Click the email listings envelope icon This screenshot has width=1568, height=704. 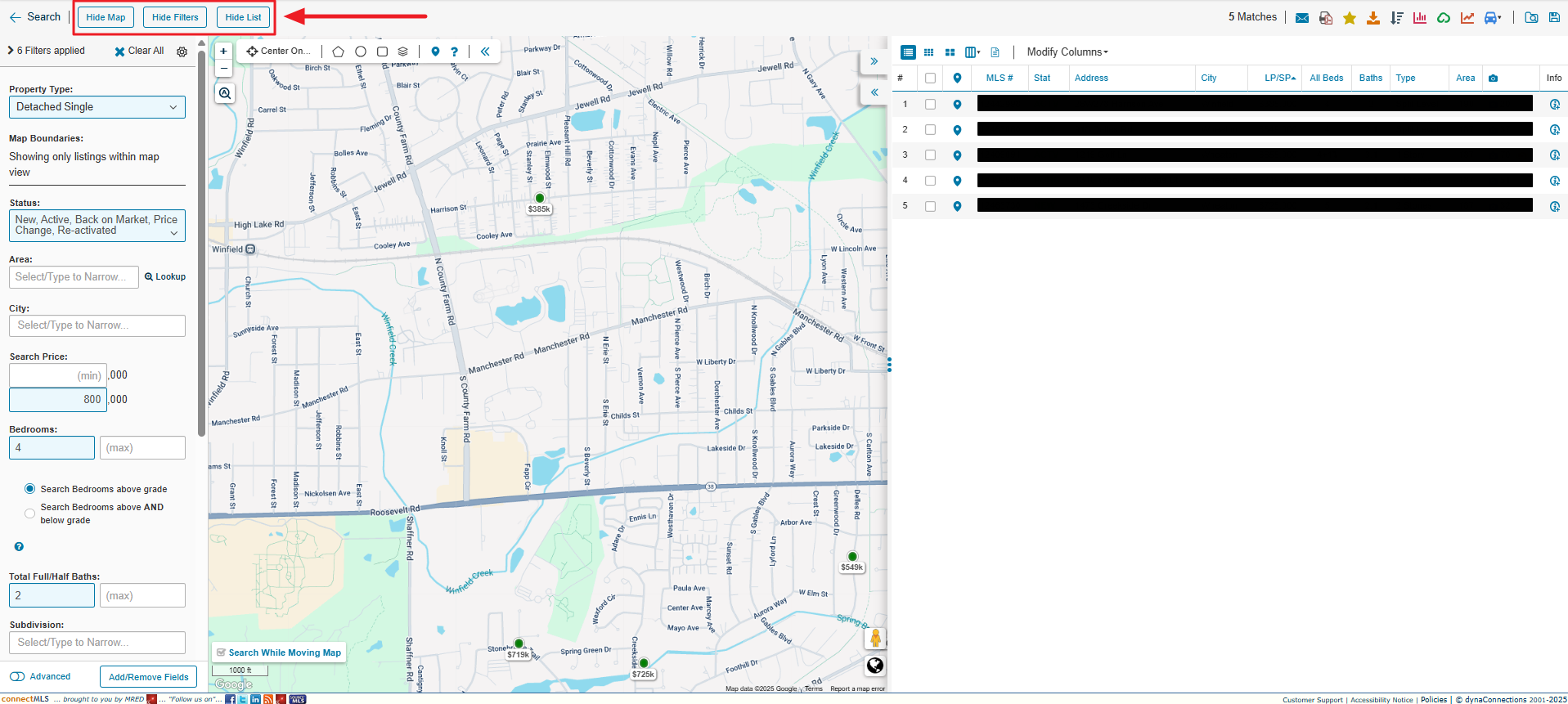click(x=1302, y=17)
